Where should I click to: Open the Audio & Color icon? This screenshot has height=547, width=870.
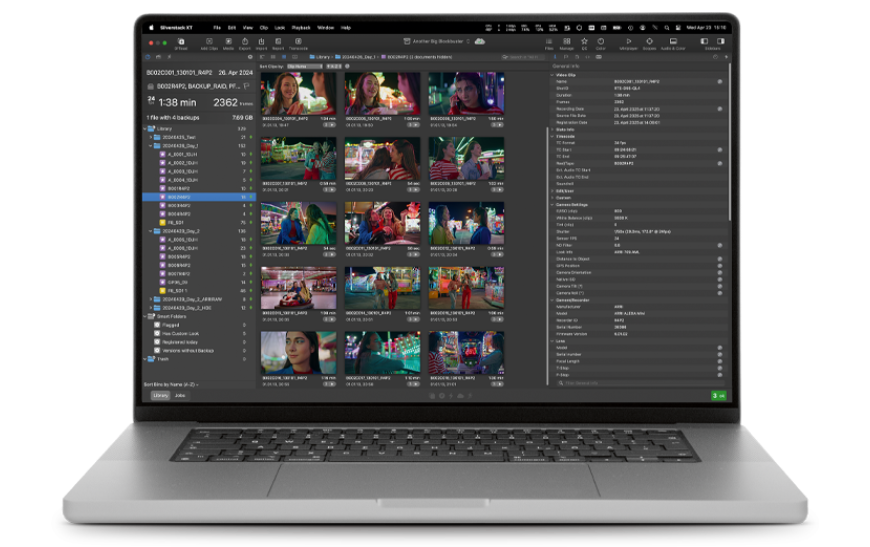click(x=673, y=43)
